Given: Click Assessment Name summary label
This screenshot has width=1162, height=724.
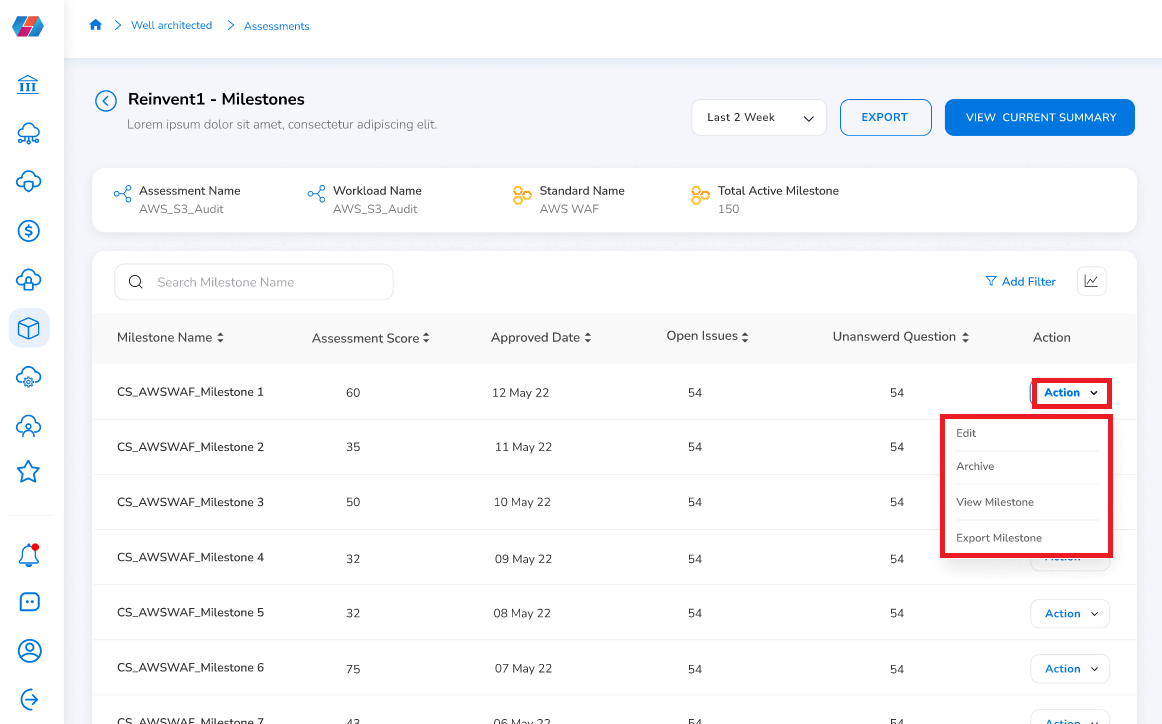Looking at the screenshot, I should click(190, 190).
